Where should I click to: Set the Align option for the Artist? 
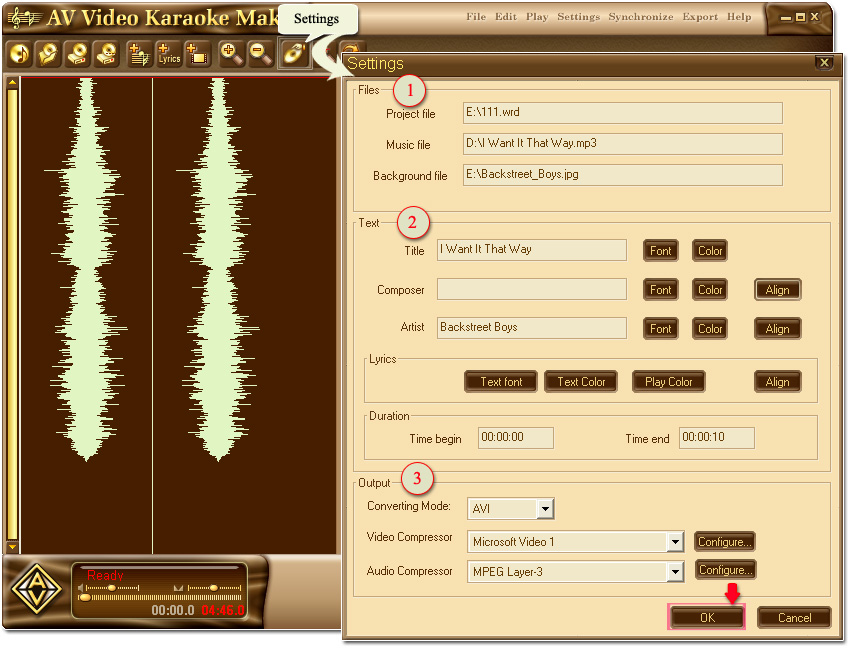click(777, 328)
